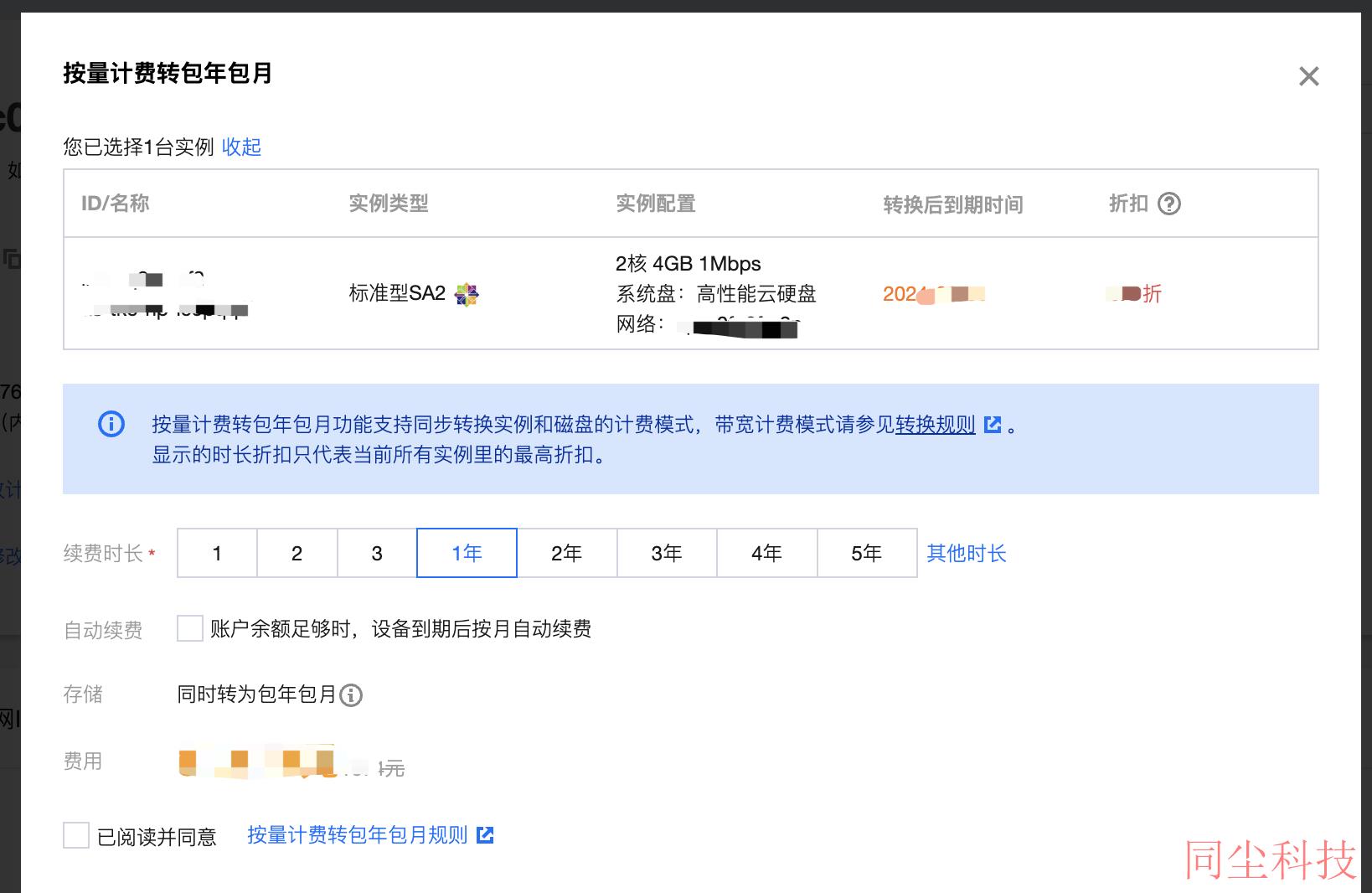Viewport: 1372px width, 893px height.
Task: Click the ID/名称 column header
Action: (x=115, y=204)
